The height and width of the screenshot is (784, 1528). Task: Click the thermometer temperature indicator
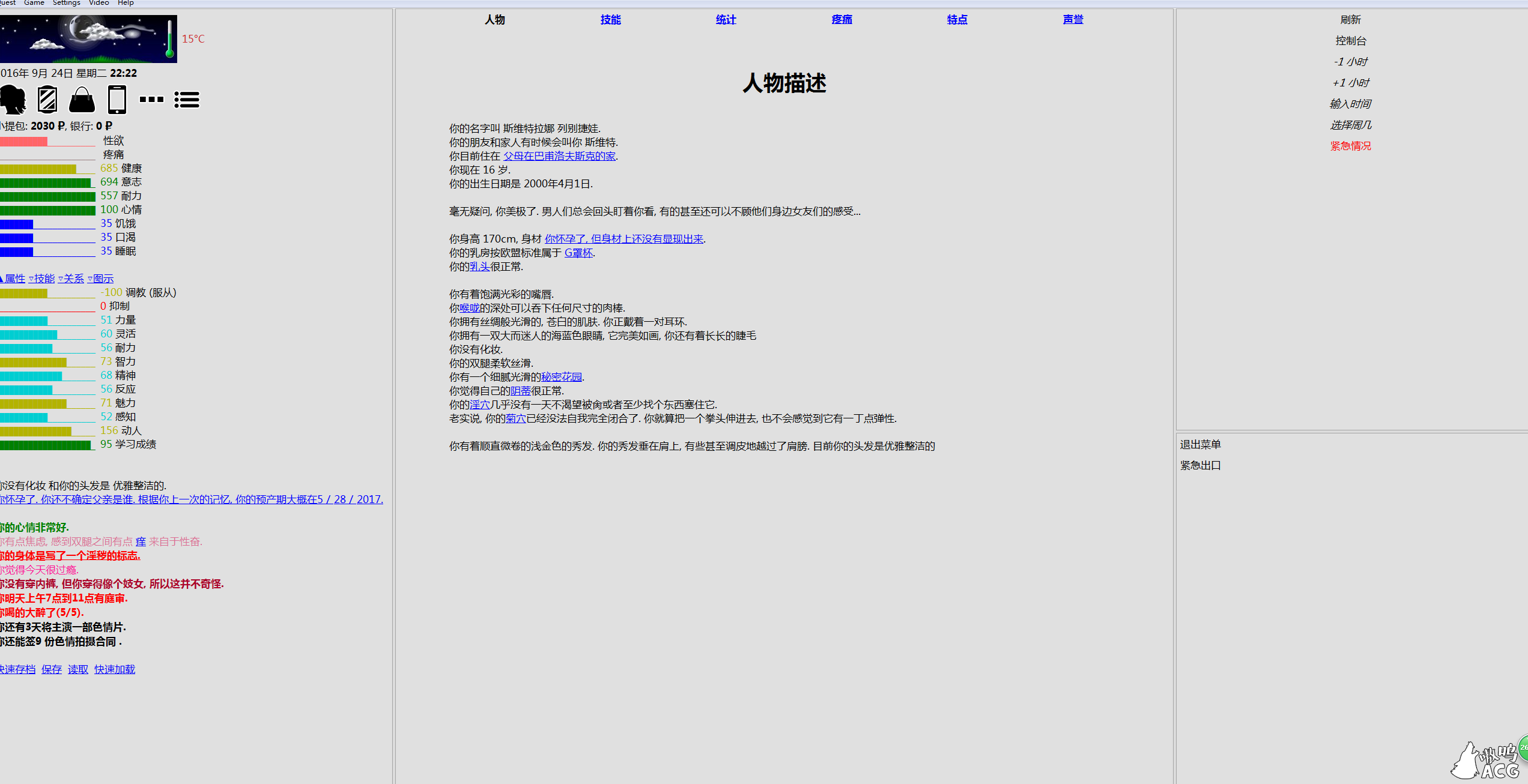click(x=170, y=39)
